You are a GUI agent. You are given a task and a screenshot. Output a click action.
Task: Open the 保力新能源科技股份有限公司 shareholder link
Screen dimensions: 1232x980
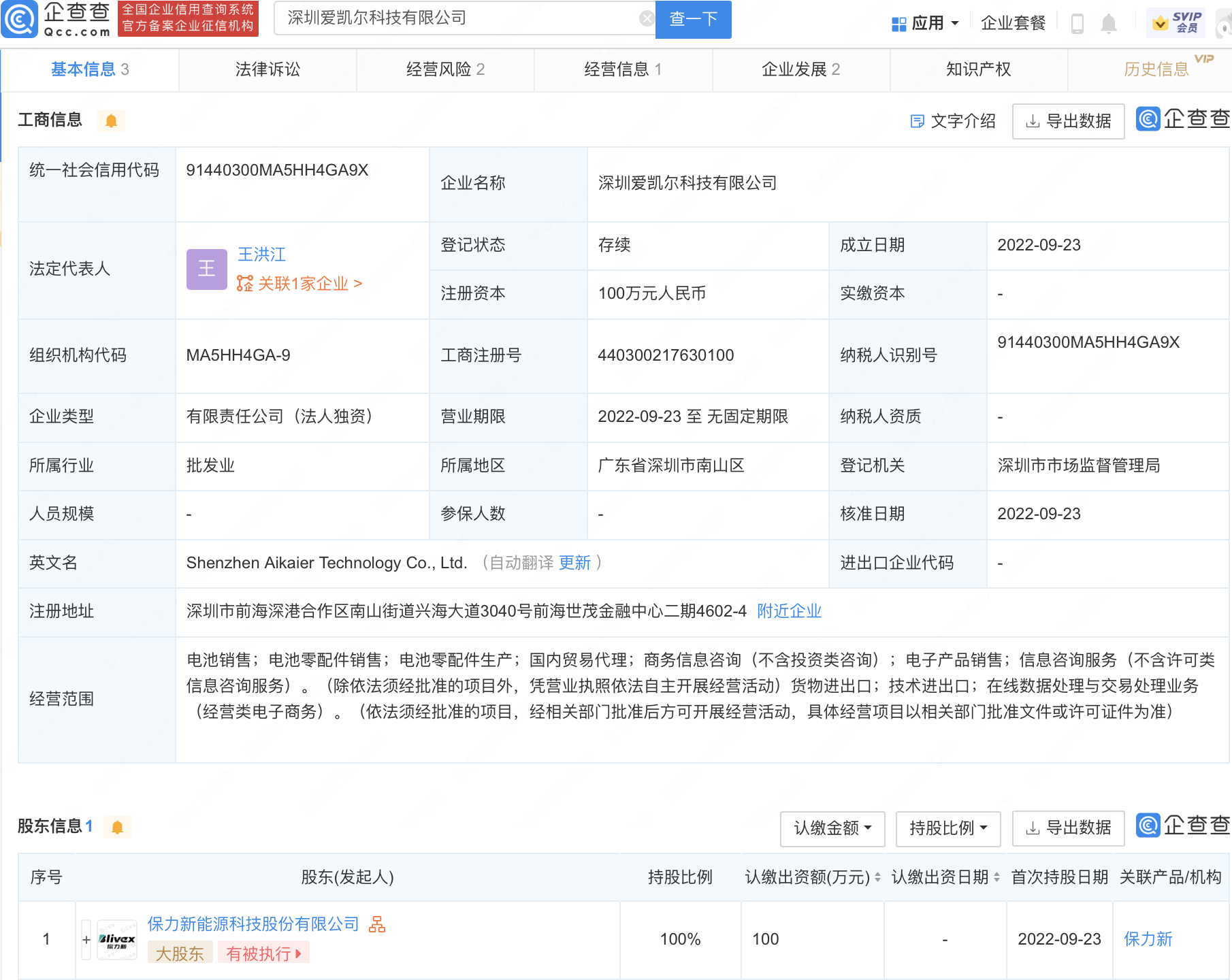pos(253,924)
